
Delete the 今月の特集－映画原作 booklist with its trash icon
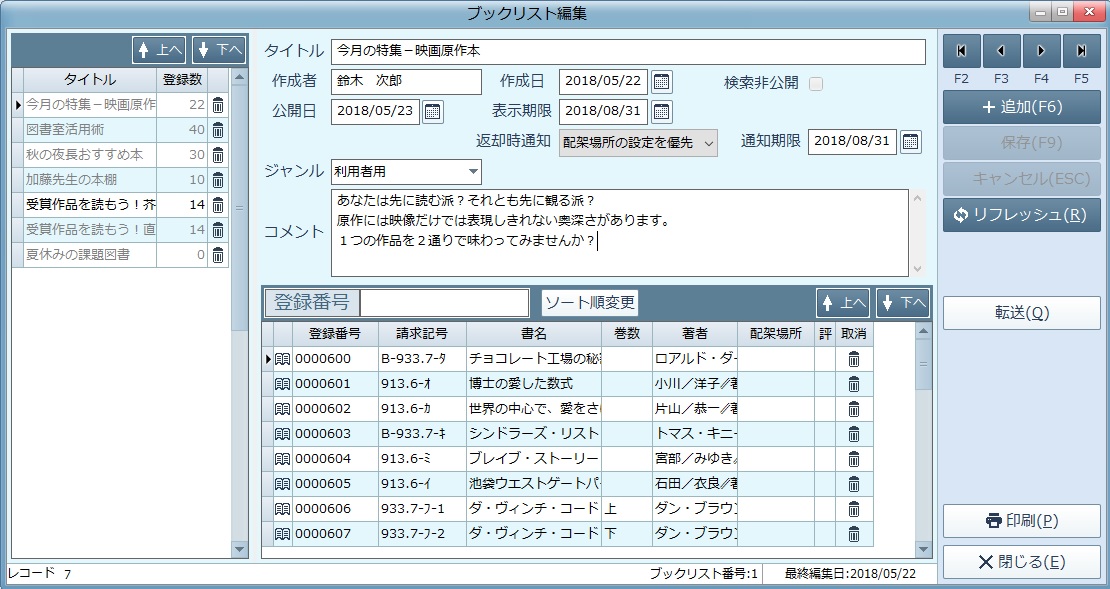point(218,105)
